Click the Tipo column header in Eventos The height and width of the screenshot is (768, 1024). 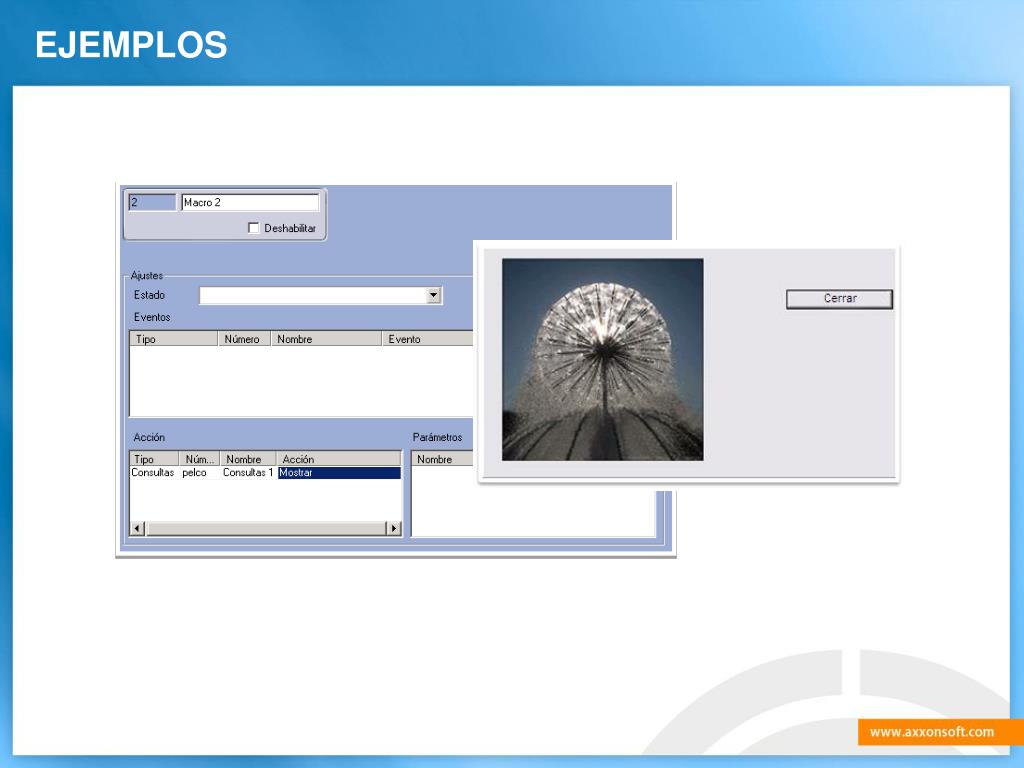pos(174,339)
